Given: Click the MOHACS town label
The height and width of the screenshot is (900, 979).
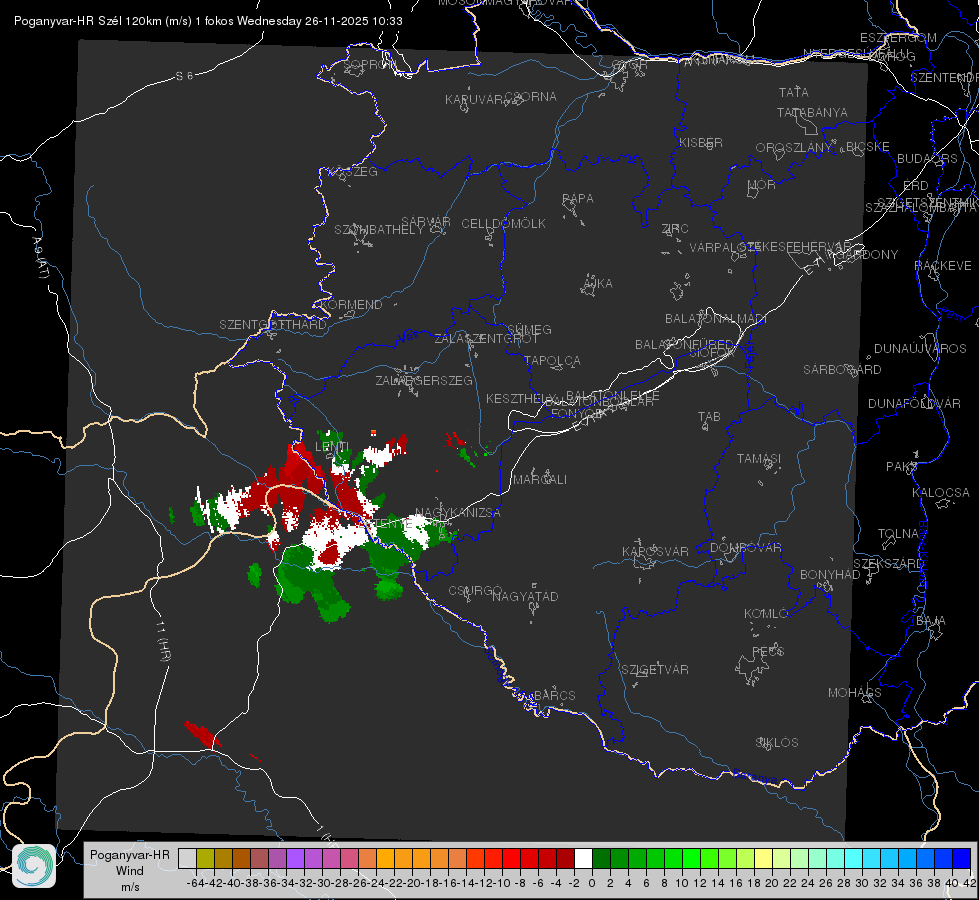Looking at the screenshot, I should [855, 693].
